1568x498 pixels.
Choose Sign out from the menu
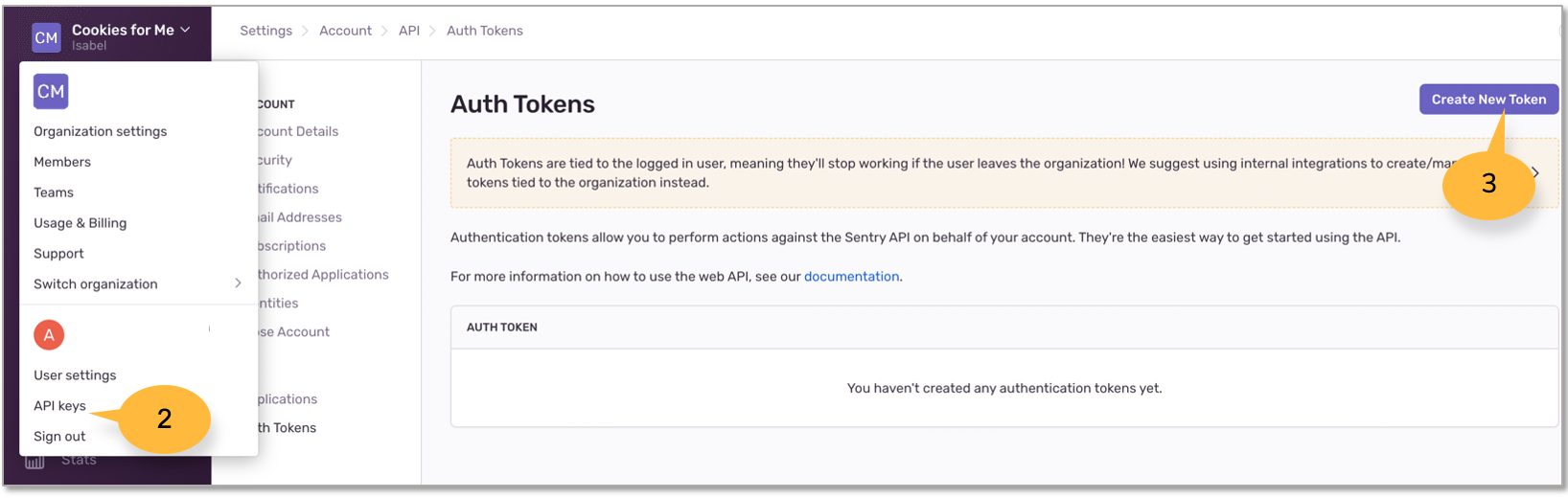tap(59, 437)
